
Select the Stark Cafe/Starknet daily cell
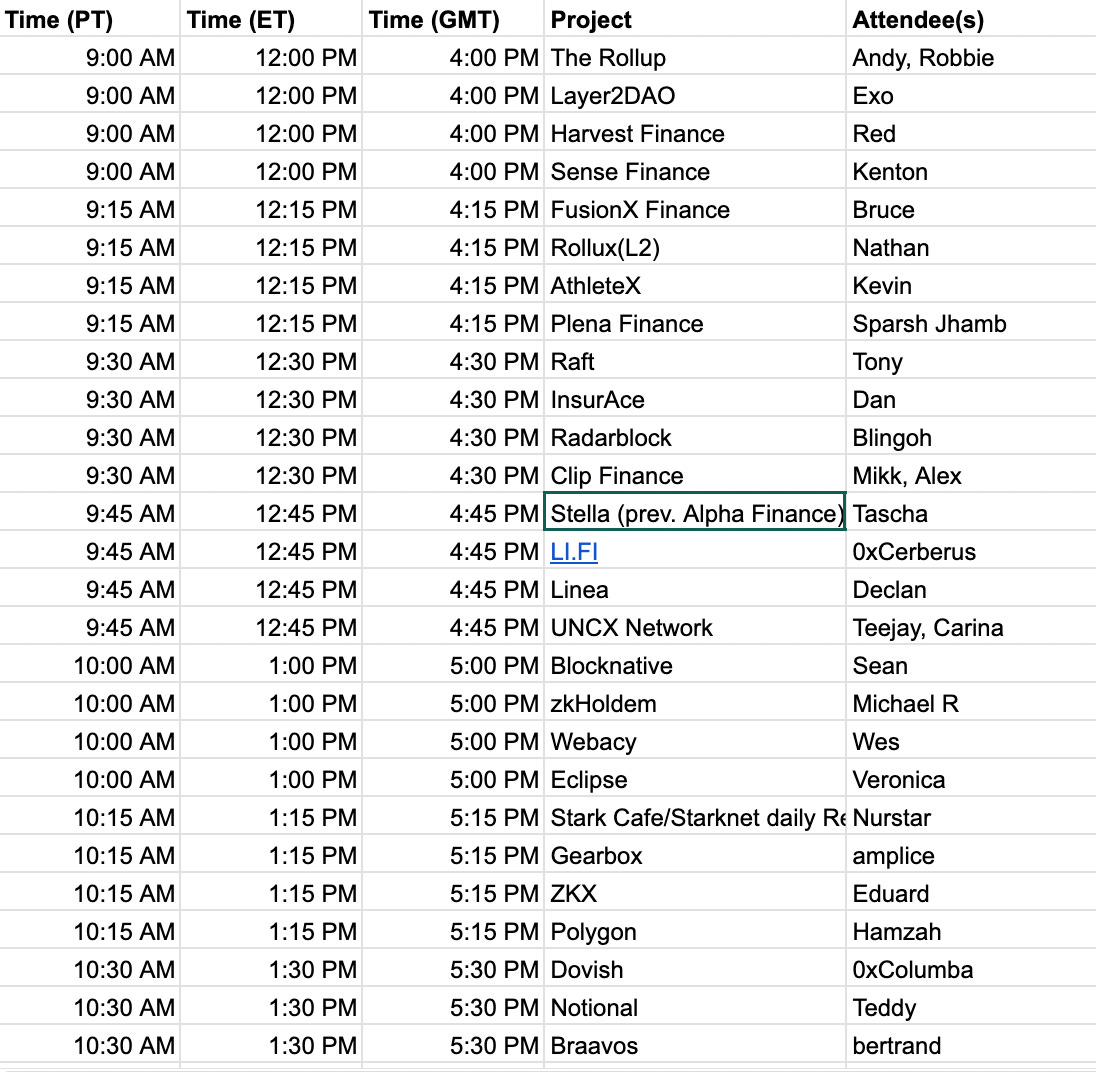pos(695,817)
